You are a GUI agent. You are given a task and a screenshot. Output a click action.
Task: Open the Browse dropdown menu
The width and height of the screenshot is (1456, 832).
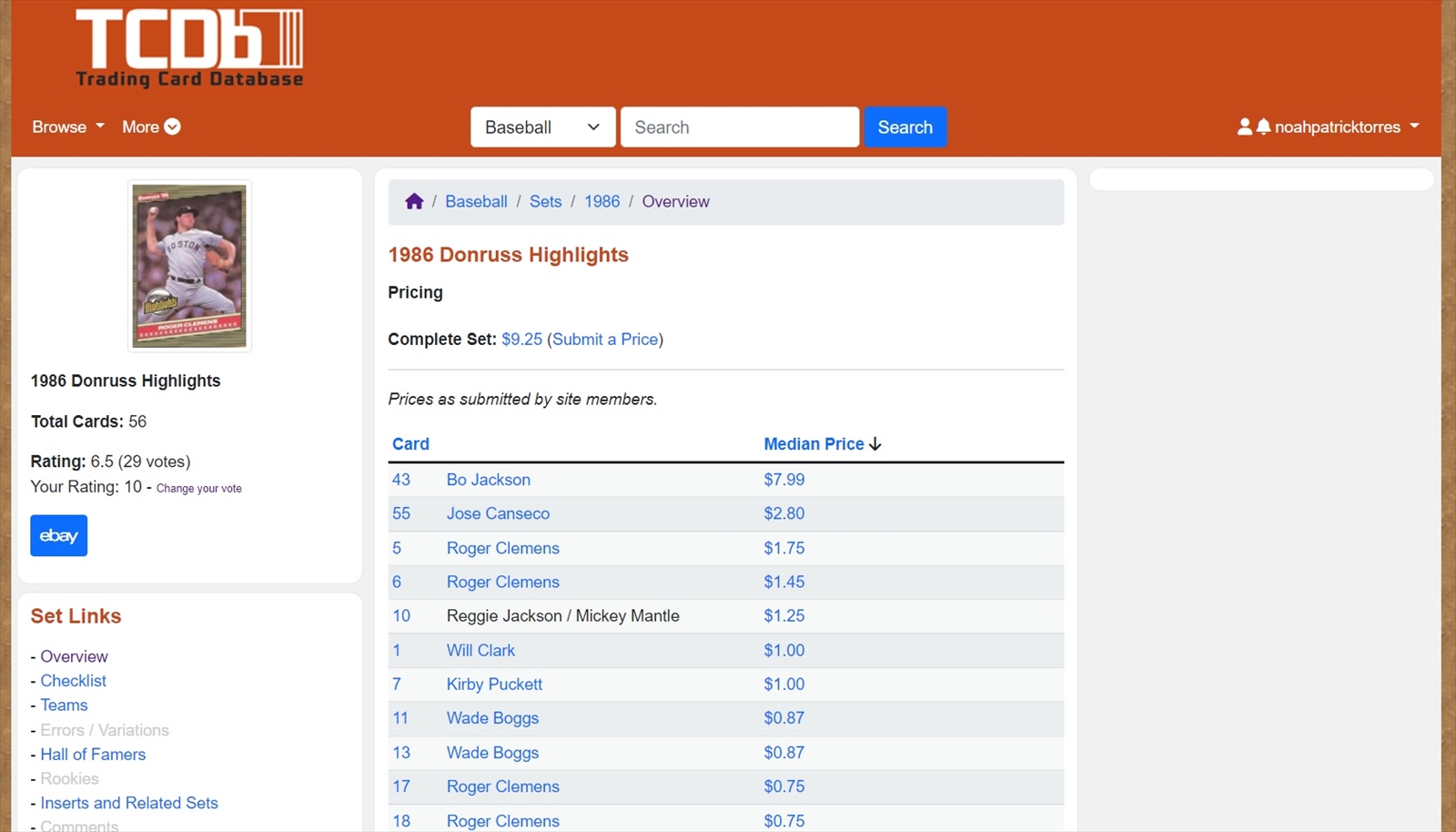pyautogui.click(x=68, y=127)
